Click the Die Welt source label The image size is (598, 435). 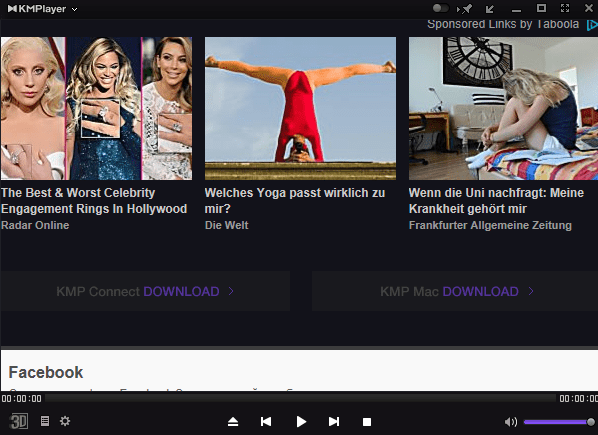click(227, 225)
